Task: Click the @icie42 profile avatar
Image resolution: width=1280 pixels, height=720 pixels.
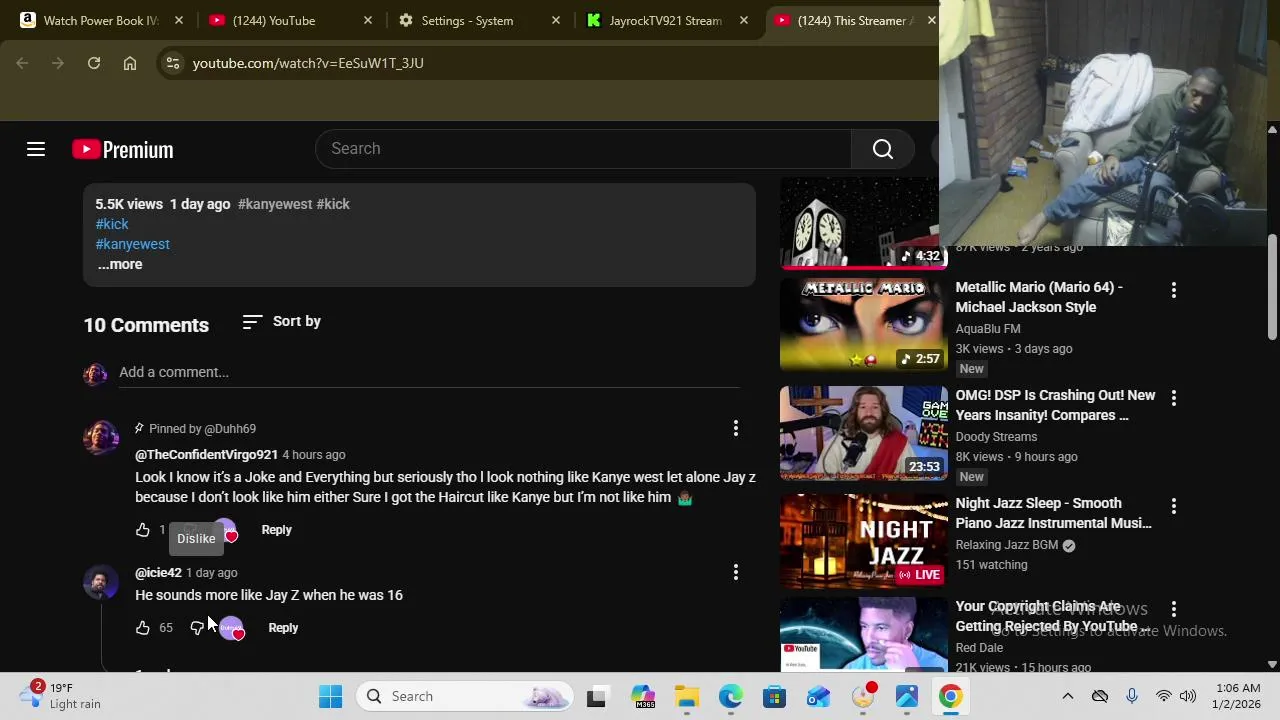Action: (101, 581)
